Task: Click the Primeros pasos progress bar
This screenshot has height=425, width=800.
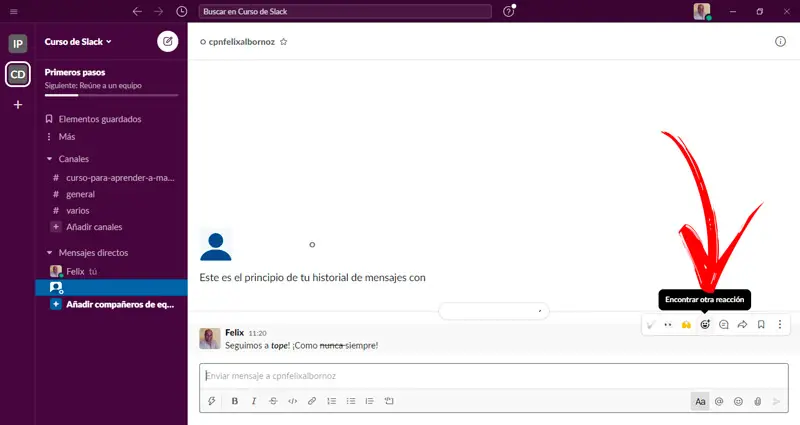Action: 111,95
